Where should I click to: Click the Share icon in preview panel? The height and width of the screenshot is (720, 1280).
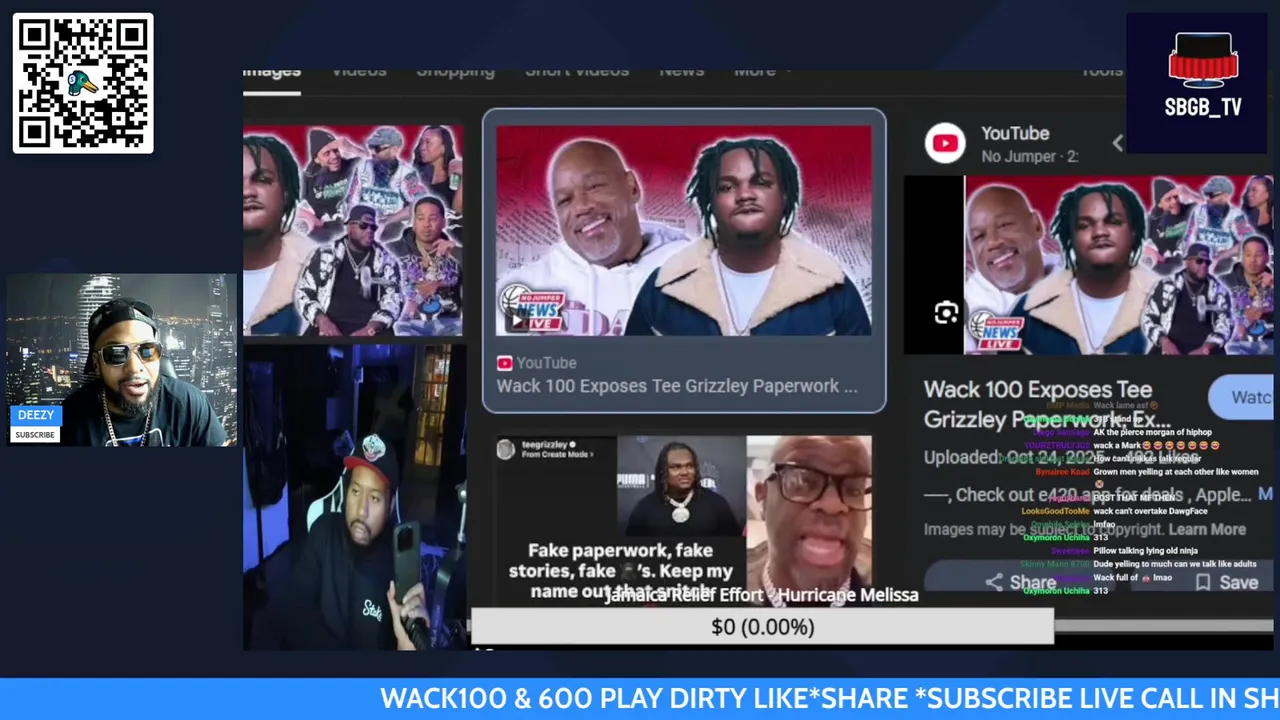point(994,582)
